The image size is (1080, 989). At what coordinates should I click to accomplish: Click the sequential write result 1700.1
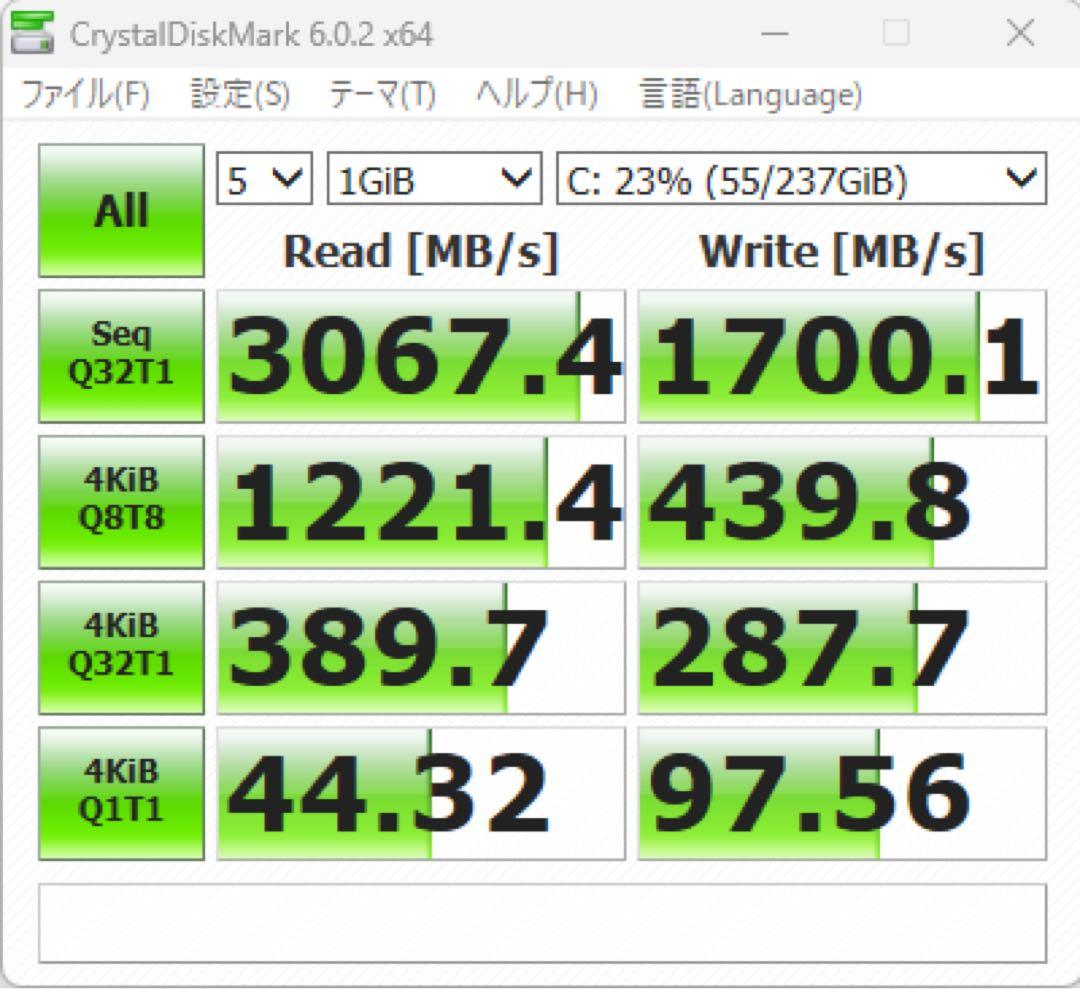[840, 355]
